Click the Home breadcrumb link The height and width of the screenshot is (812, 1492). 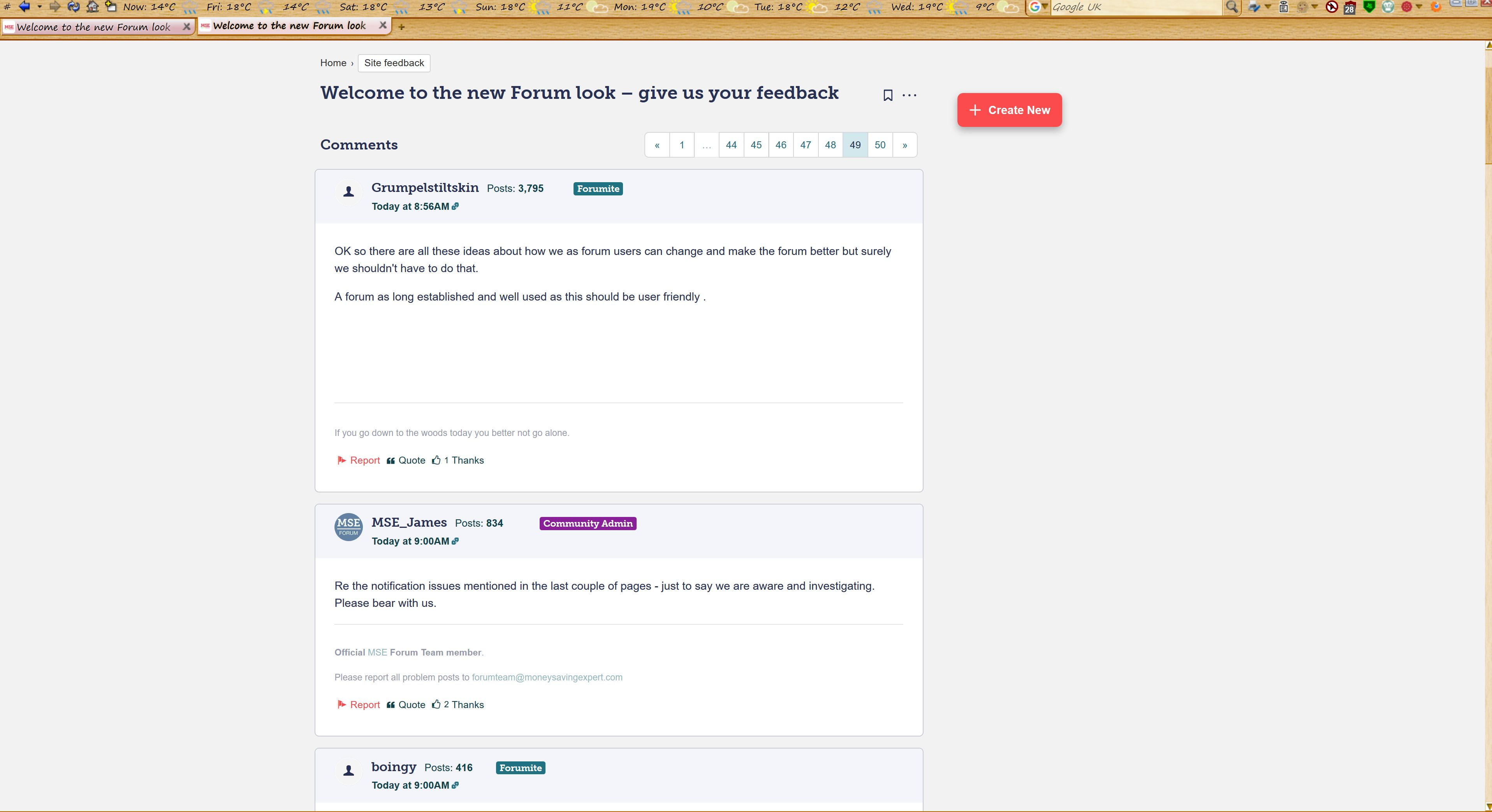333,63
